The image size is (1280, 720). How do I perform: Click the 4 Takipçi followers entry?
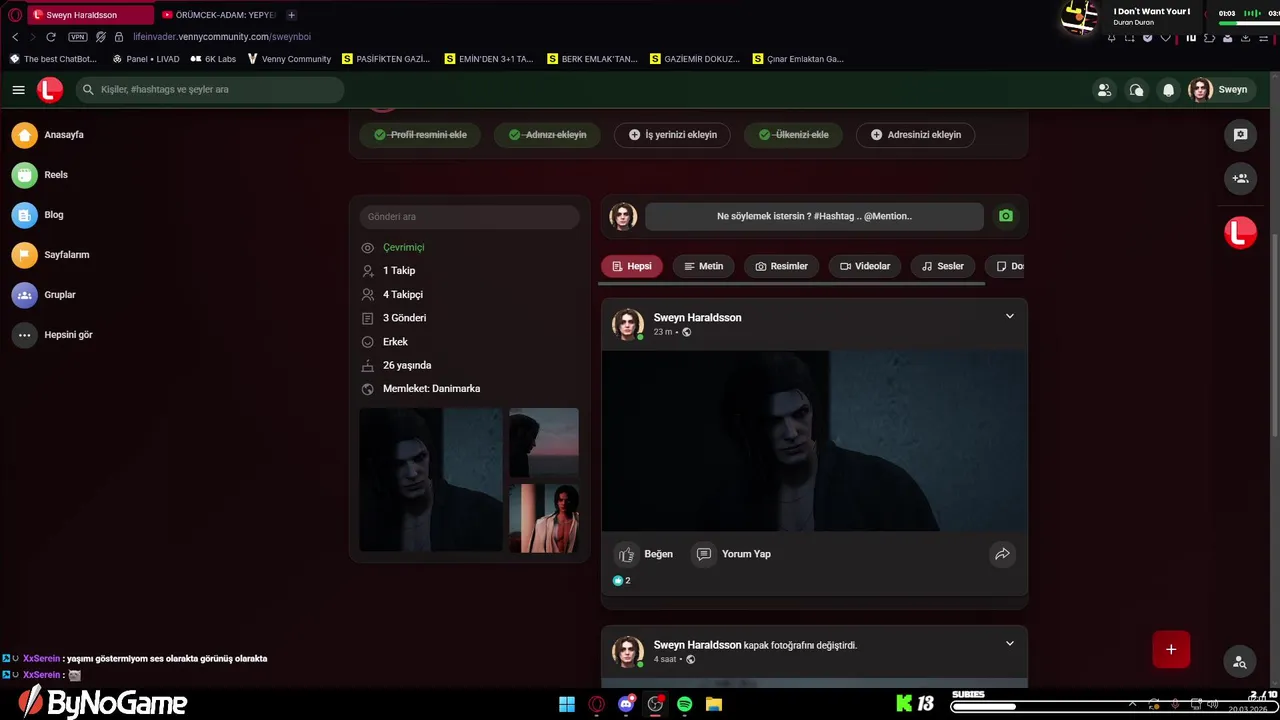pyautogui.click(x=403, y=295)
